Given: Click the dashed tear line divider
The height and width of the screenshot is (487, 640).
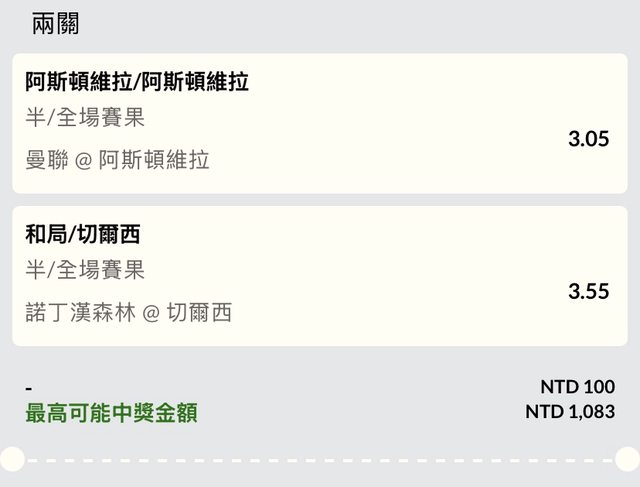Looking at the screenshot, I should click(x=320, y=460).
